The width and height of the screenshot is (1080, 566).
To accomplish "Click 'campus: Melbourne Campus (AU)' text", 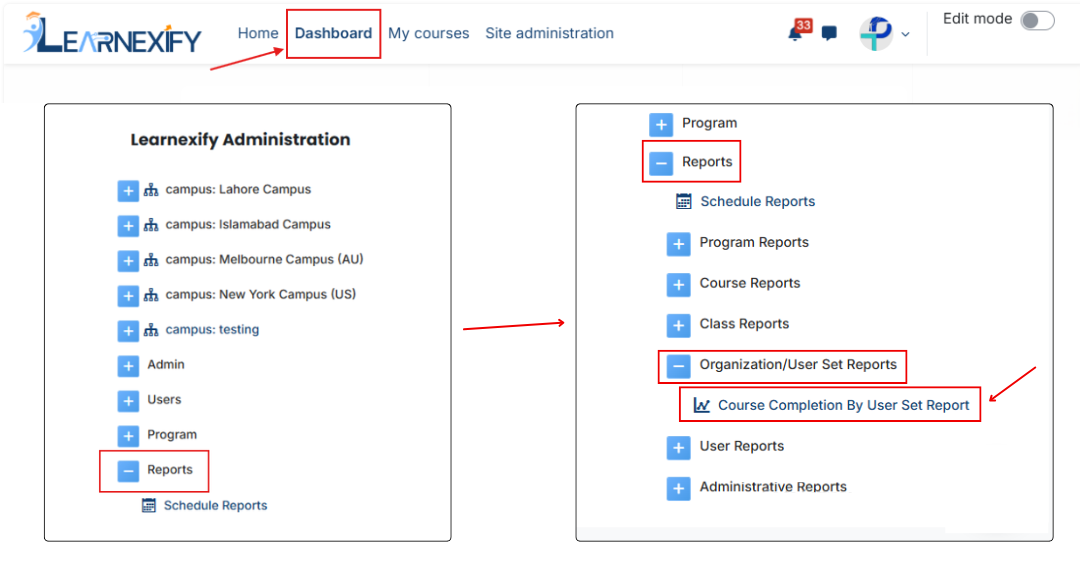I will (x=264, y=260).
